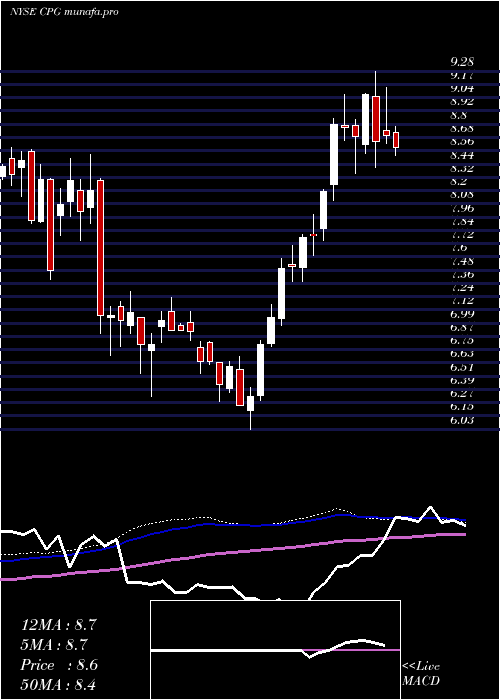Click the 8.2 price axis label
The image size is (500, 700).
pyautogui.click(x=458, y=182)
